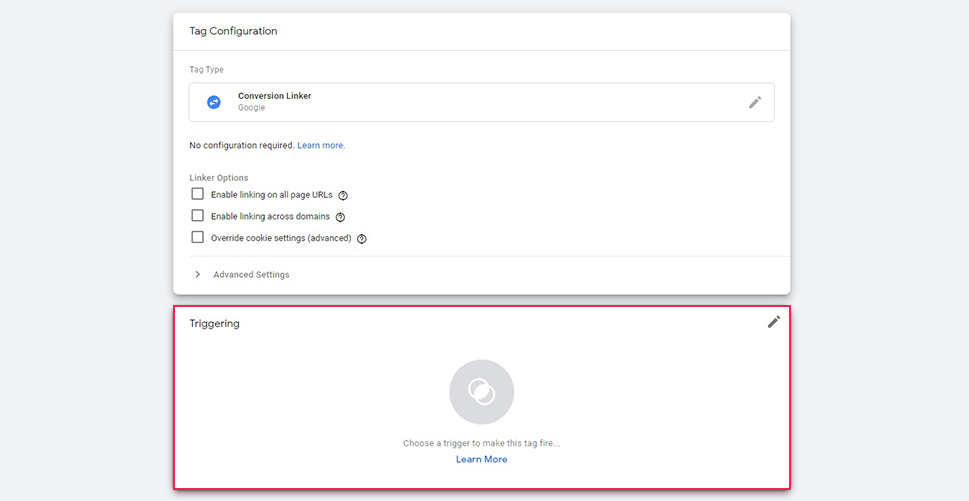The height and width of the screenshot is (501, 969).
Task: Enable linking on all page URLs checkbox
Action: point(197,194)
